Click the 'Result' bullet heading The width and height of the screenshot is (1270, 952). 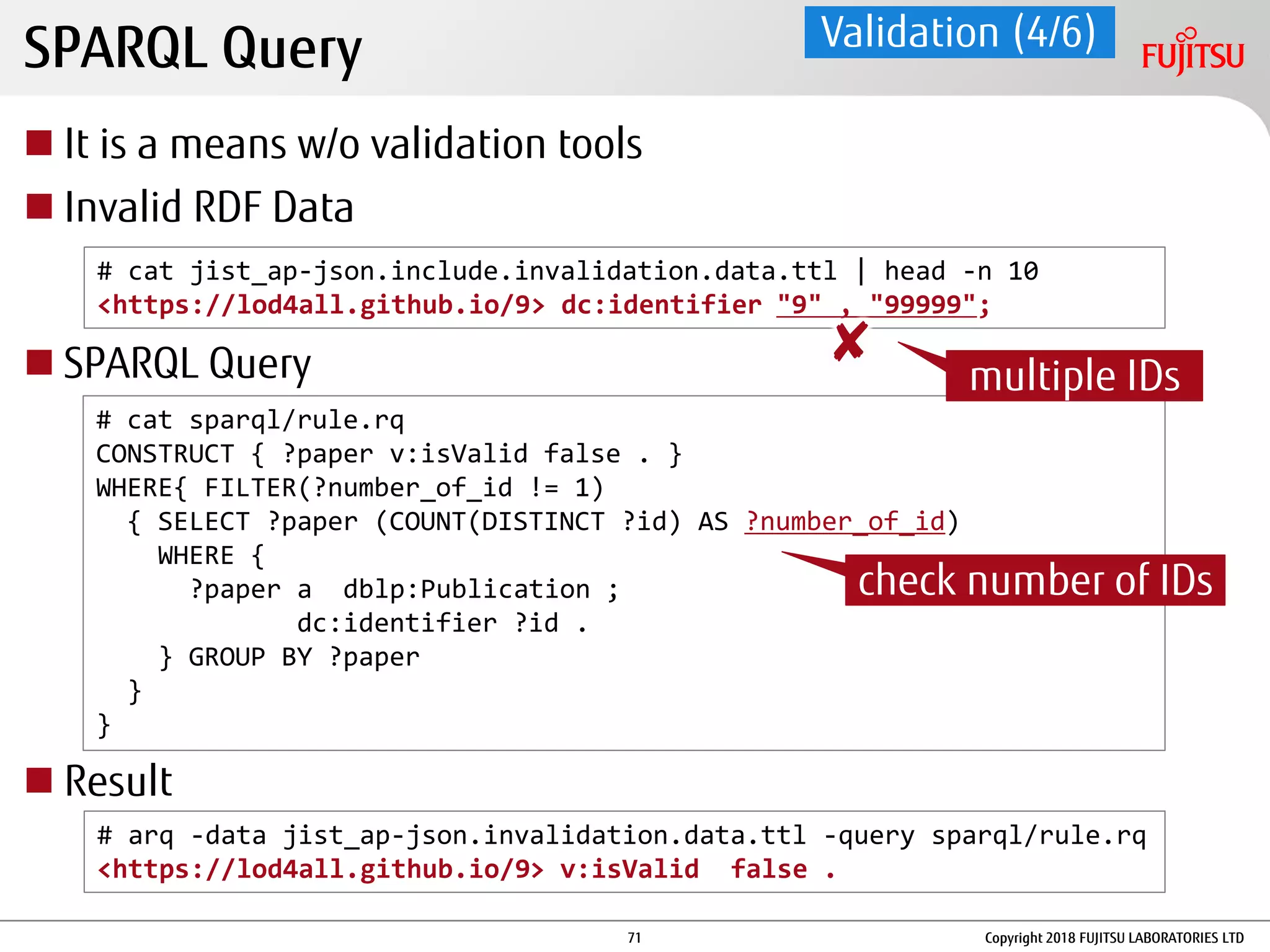[118, 781]
